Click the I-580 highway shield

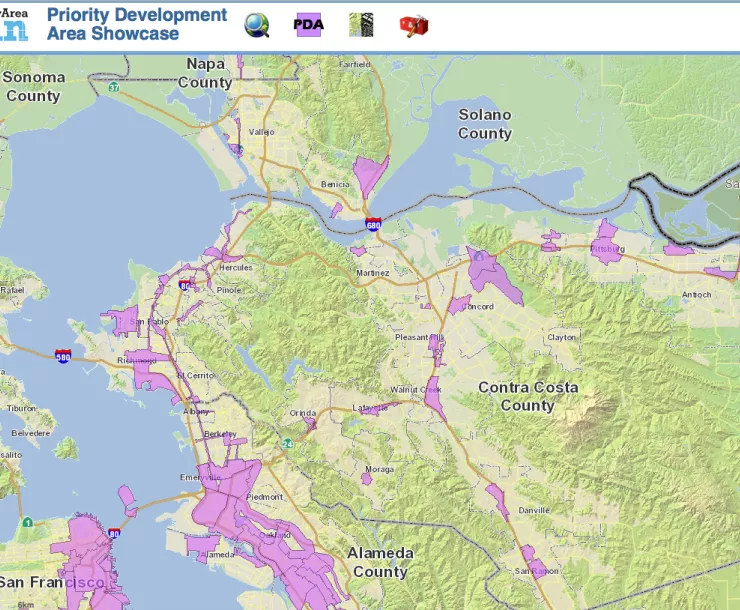pos(63,356)
